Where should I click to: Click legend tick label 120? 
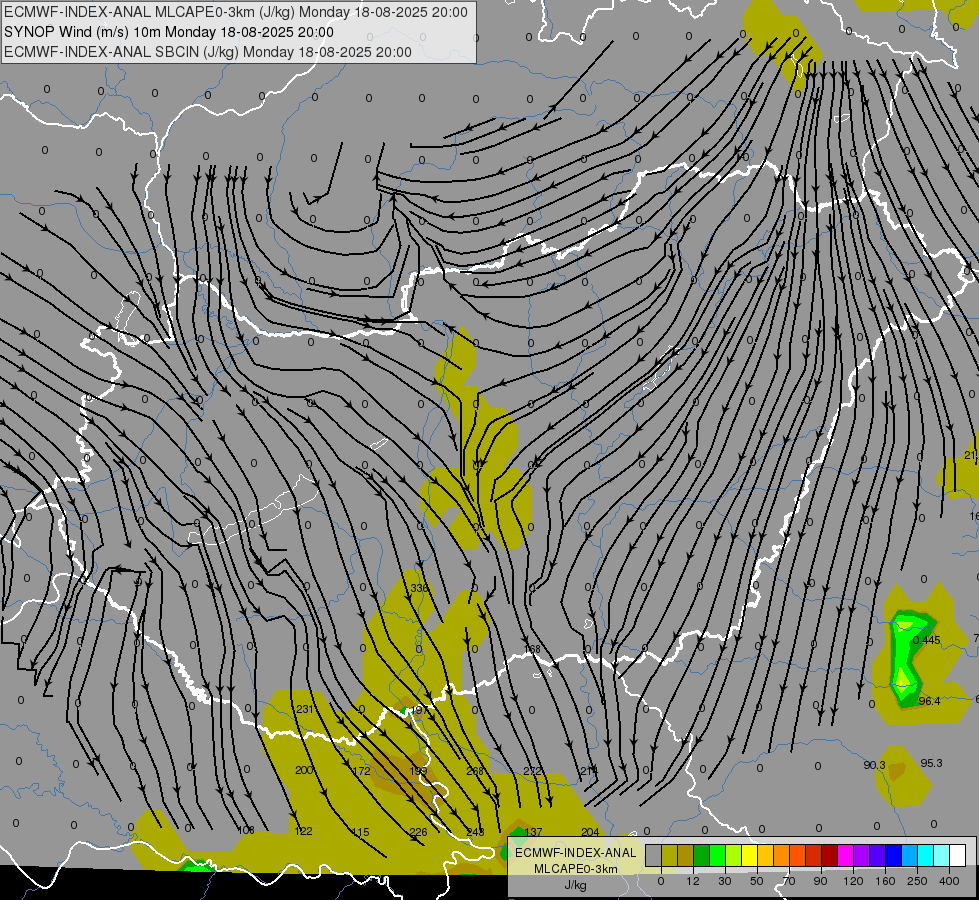click(853, 881)
